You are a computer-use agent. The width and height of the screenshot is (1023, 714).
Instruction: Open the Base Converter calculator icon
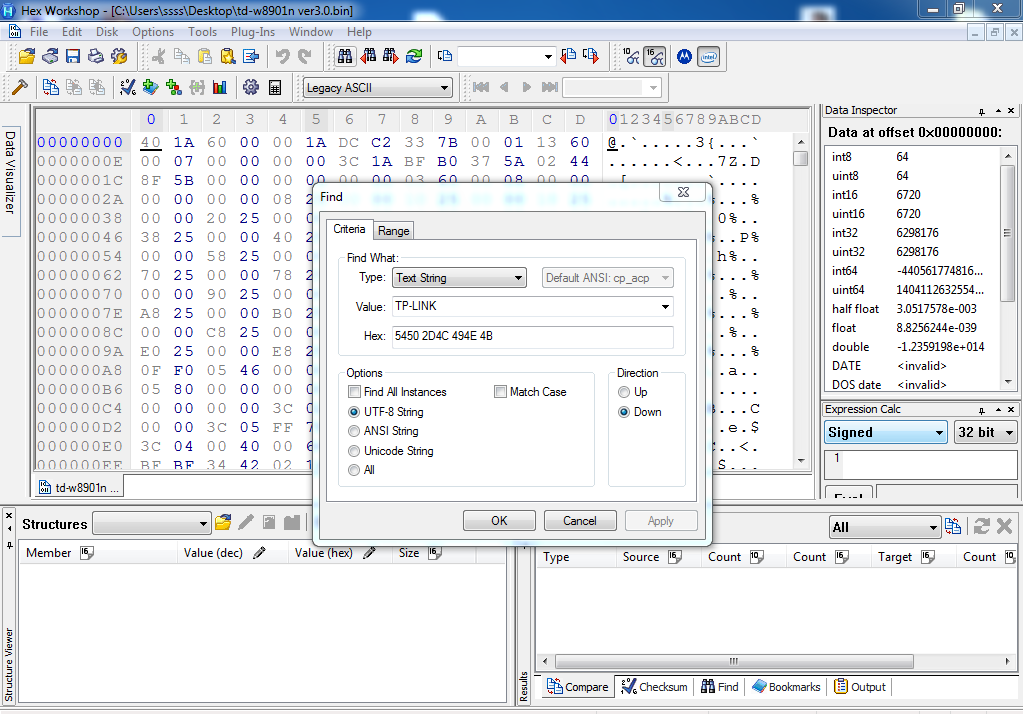point(275,87)
